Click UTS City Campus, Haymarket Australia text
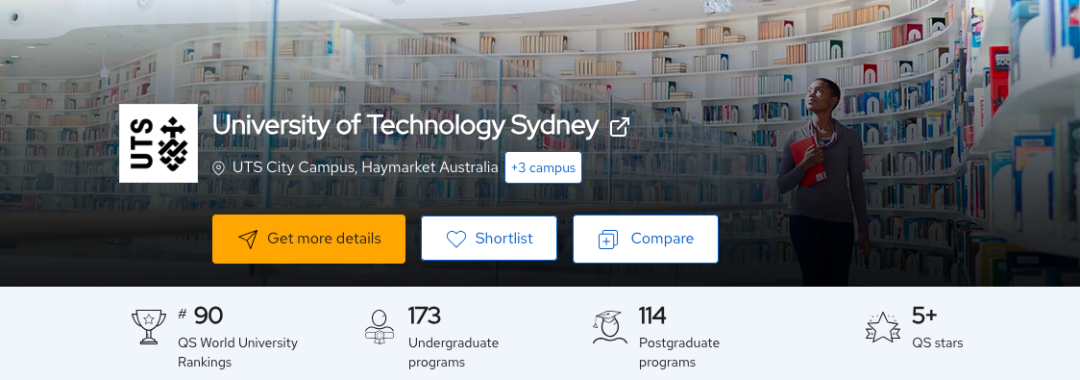The width and height of the screenshot is (1080, 380). 365,167
